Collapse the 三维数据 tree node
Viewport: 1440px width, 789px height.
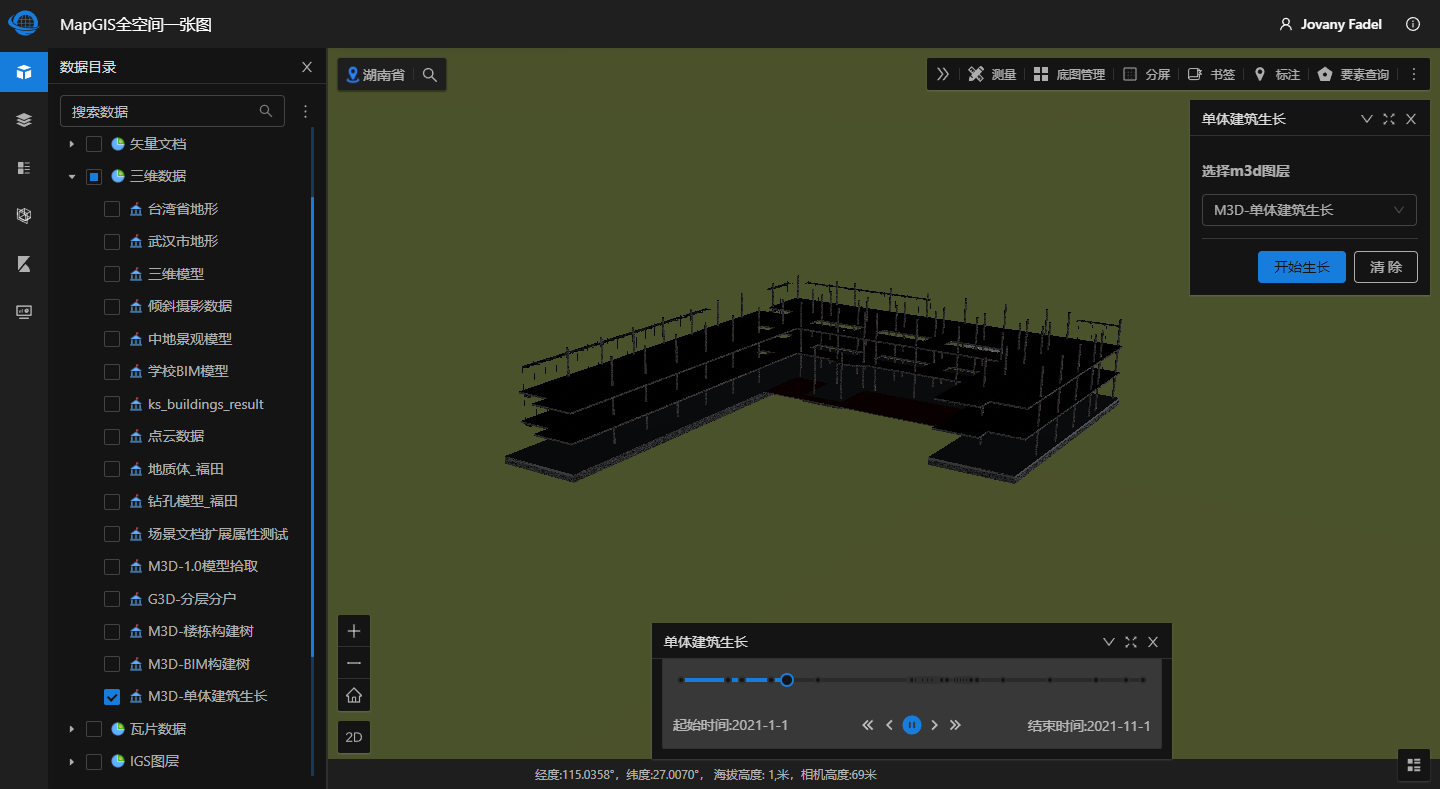(x=71, y=176)
